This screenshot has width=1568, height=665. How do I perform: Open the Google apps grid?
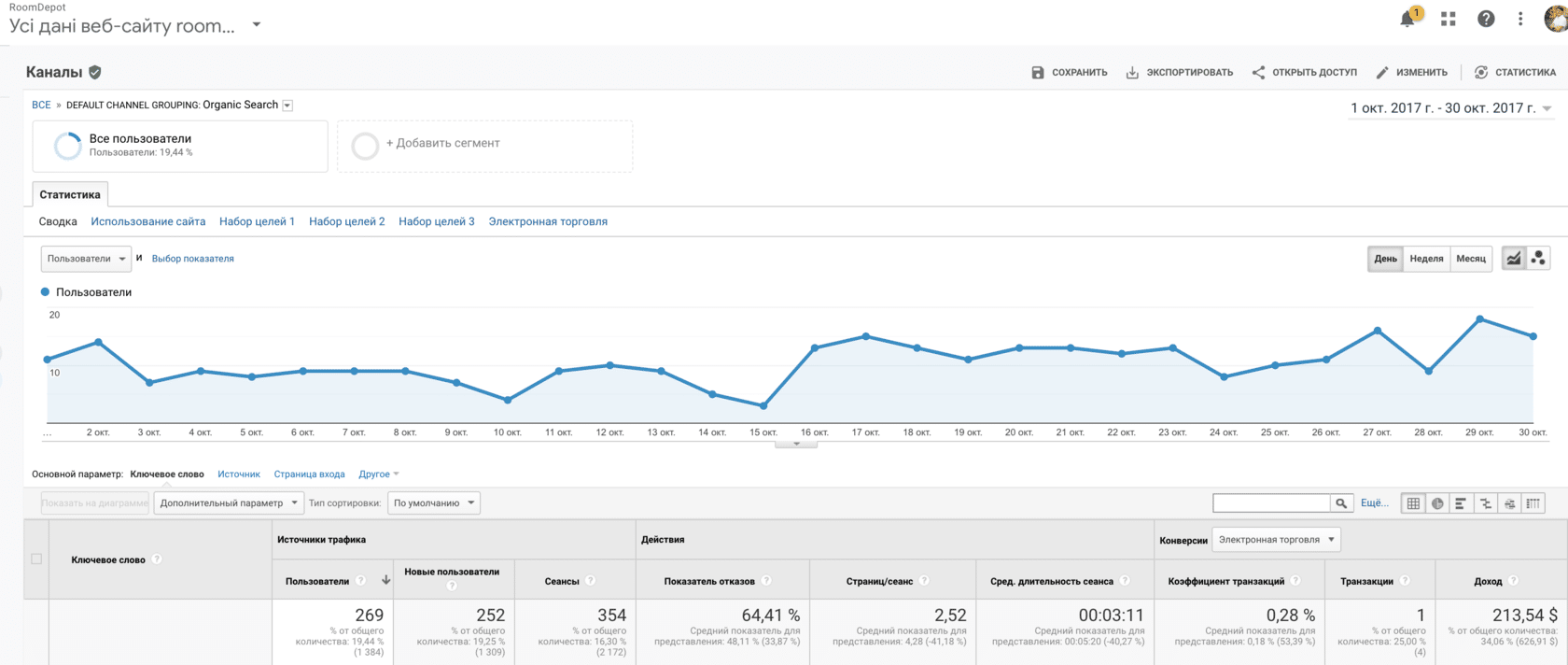[1448, 19]
